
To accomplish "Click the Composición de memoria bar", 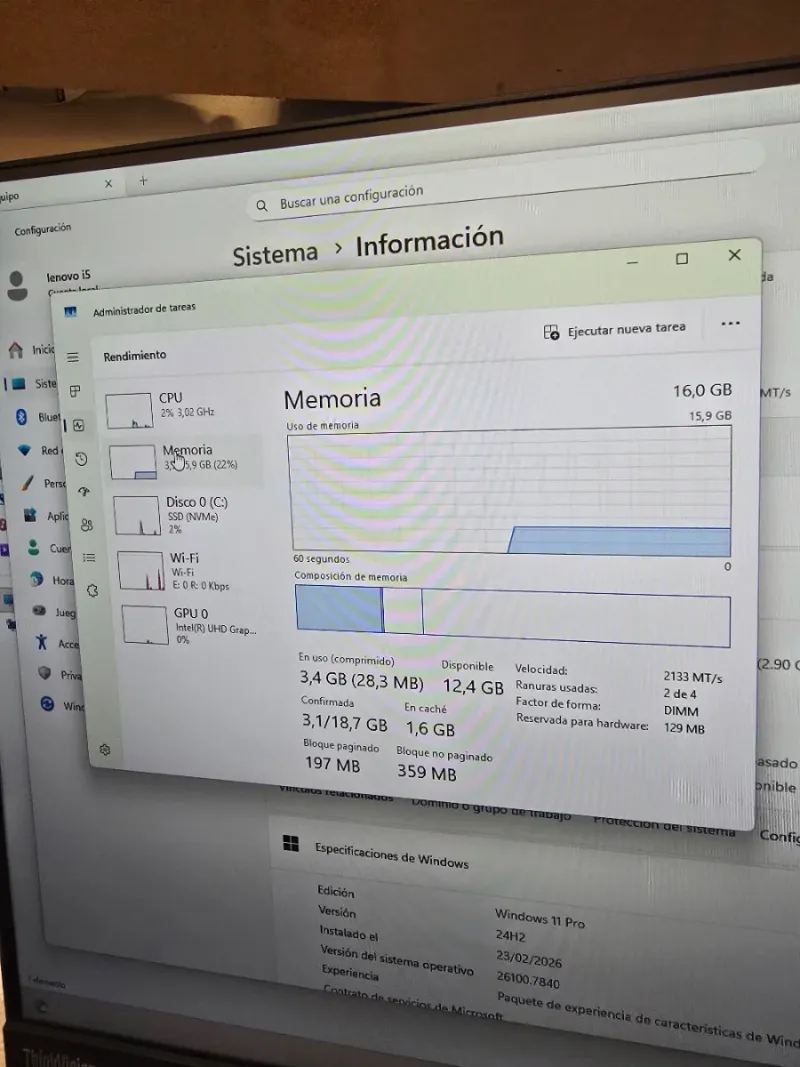I will point(512,617).
